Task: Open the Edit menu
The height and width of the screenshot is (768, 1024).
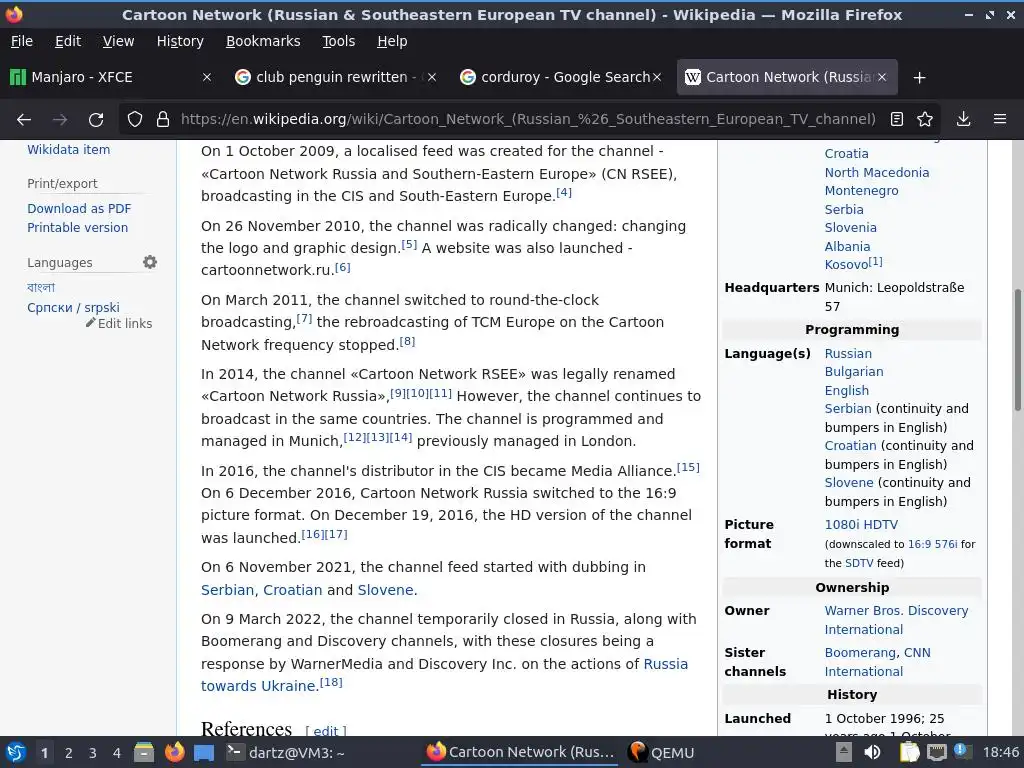Action: (68, 41)
